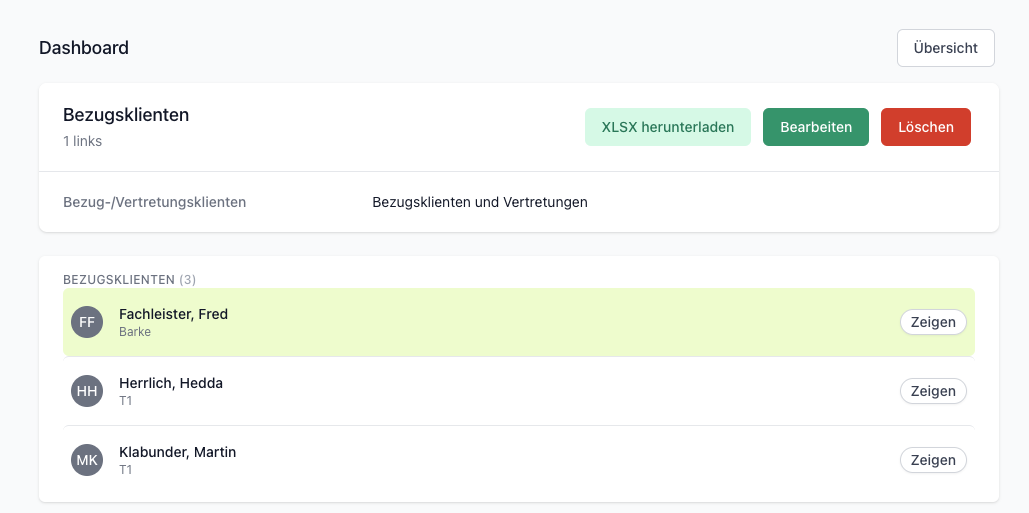Delete using the red Löschen button
1029x513 pixels.
tap(925, 127)
